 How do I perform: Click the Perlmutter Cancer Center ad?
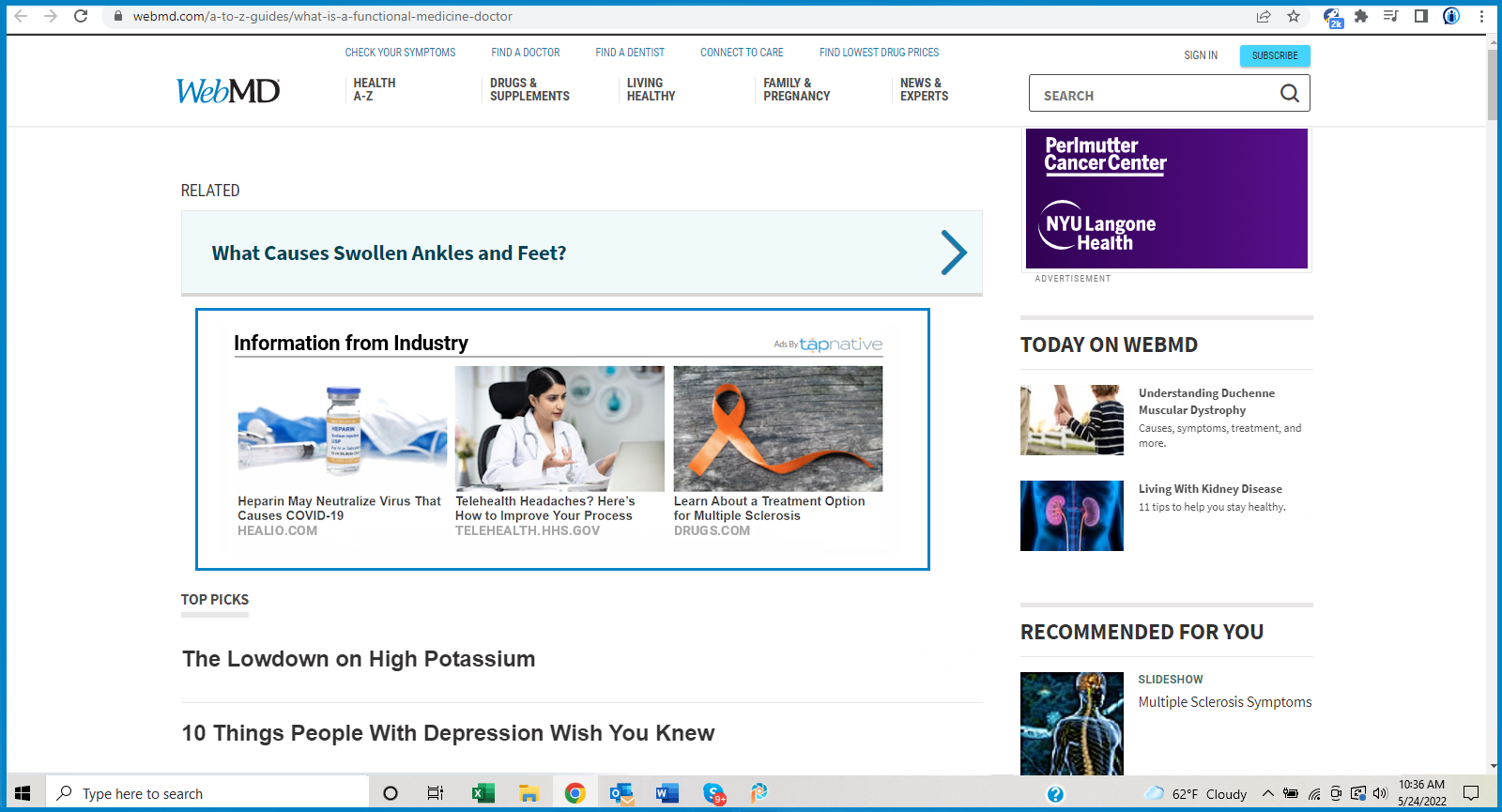click(1167, 199)
